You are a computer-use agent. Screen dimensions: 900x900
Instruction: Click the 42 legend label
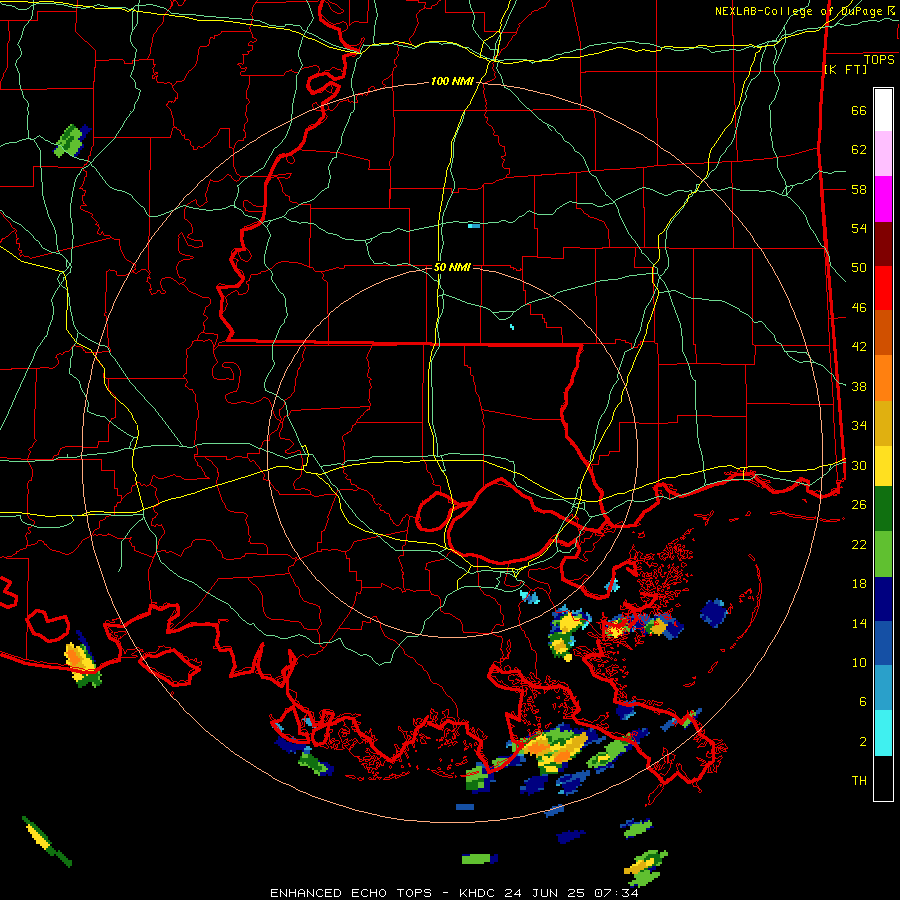tap(859, 347)
